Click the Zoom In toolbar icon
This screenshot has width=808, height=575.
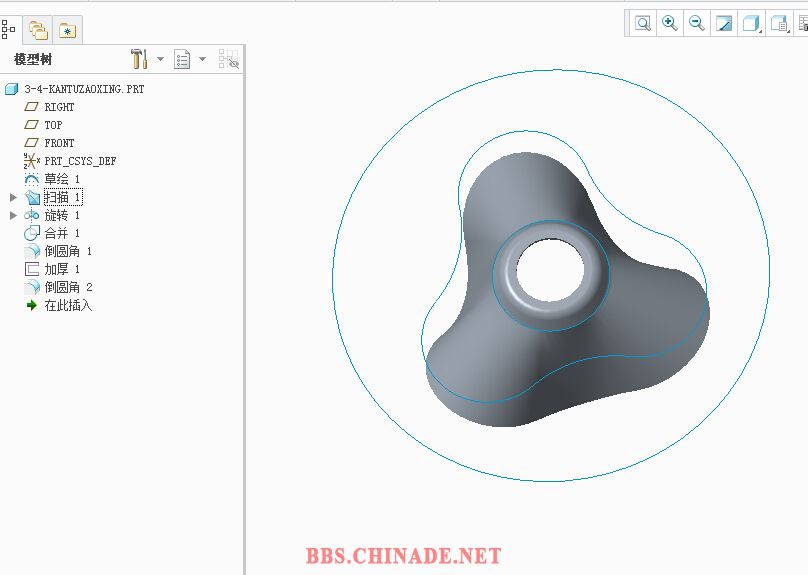[669, 23]
